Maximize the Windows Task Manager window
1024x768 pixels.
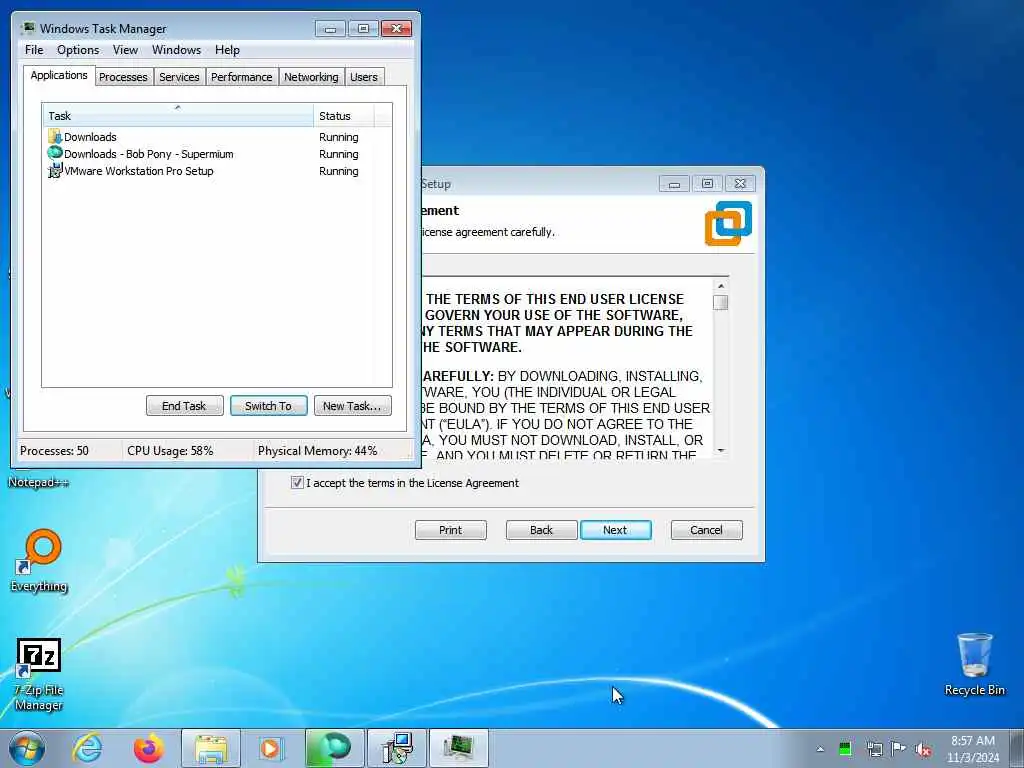pyautogui.click(x=363, y=29)
